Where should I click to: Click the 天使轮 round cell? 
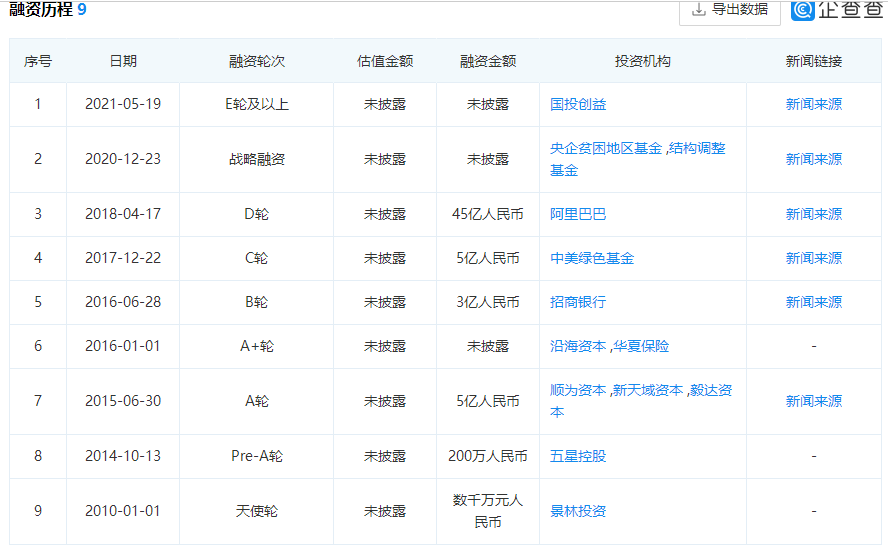tap(257, 511)
